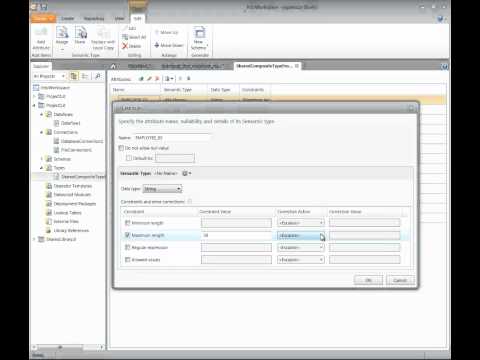The image size is (480, 360).
Task: Open Correction Action dropdown for Minimum length
Action: (x=301, y=223)
